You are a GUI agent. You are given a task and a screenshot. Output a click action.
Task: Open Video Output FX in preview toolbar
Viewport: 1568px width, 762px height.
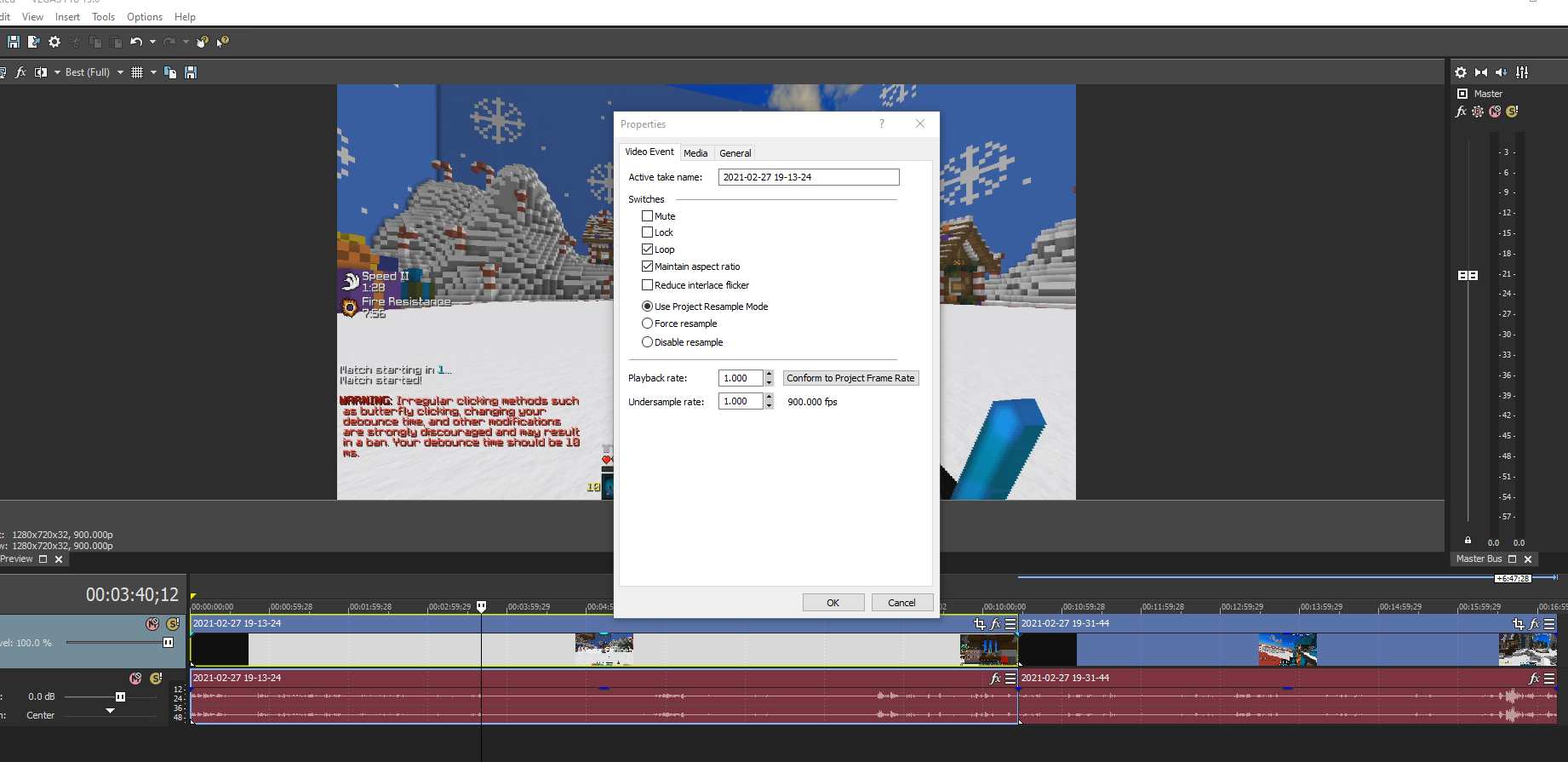point(21,72)
